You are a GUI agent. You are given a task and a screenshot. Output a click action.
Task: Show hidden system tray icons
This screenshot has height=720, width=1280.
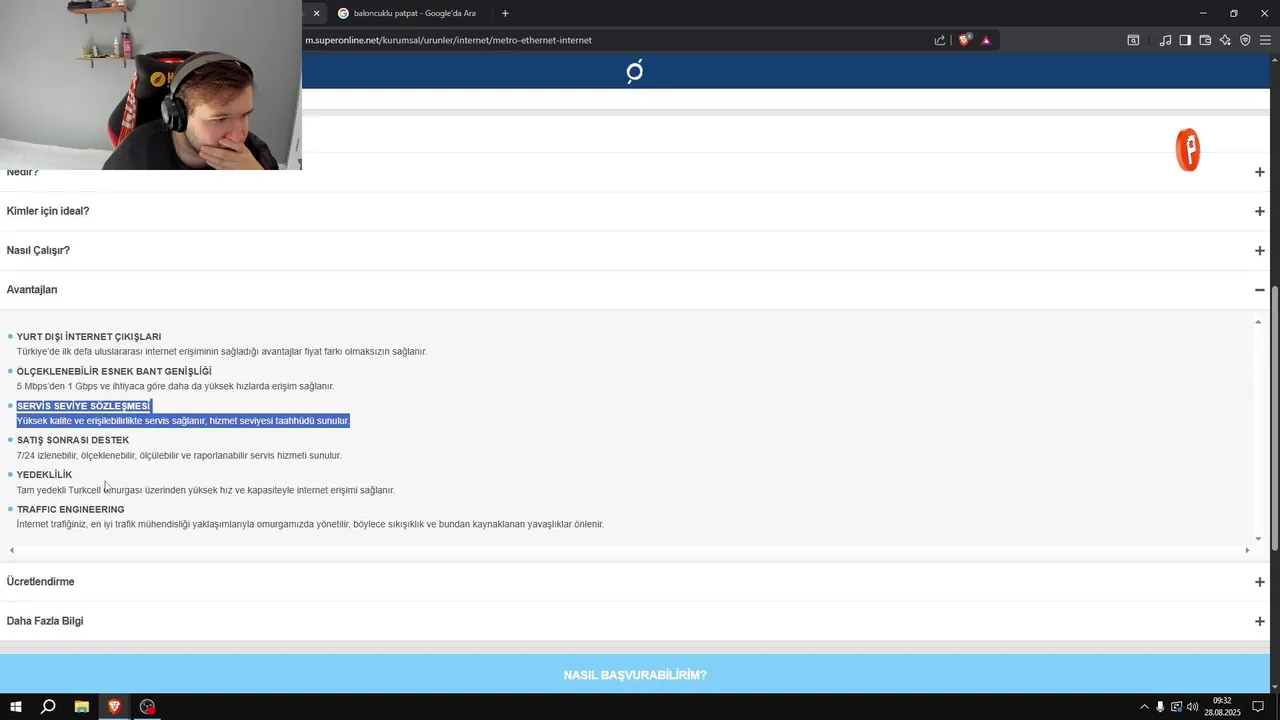point(1144,707)
